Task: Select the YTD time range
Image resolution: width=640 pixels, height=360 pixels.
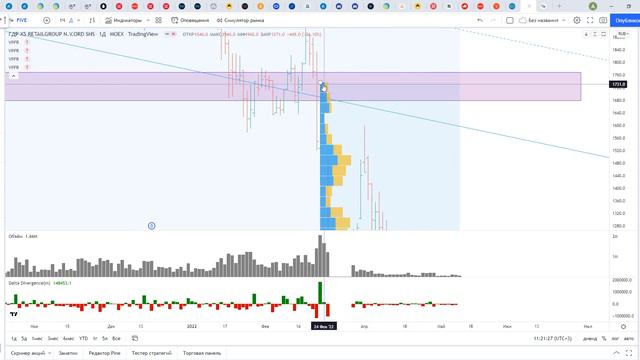Action: tap(83, 338)
